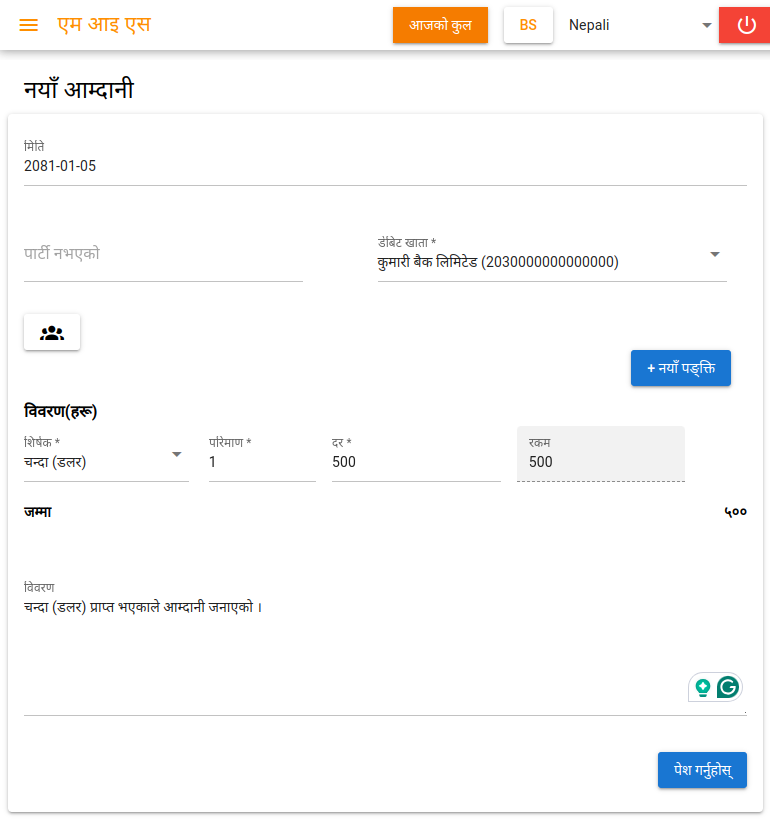Screen dimensions: 770x823
Task: Click the आजको कुल button
Action: tap(440, 24)
